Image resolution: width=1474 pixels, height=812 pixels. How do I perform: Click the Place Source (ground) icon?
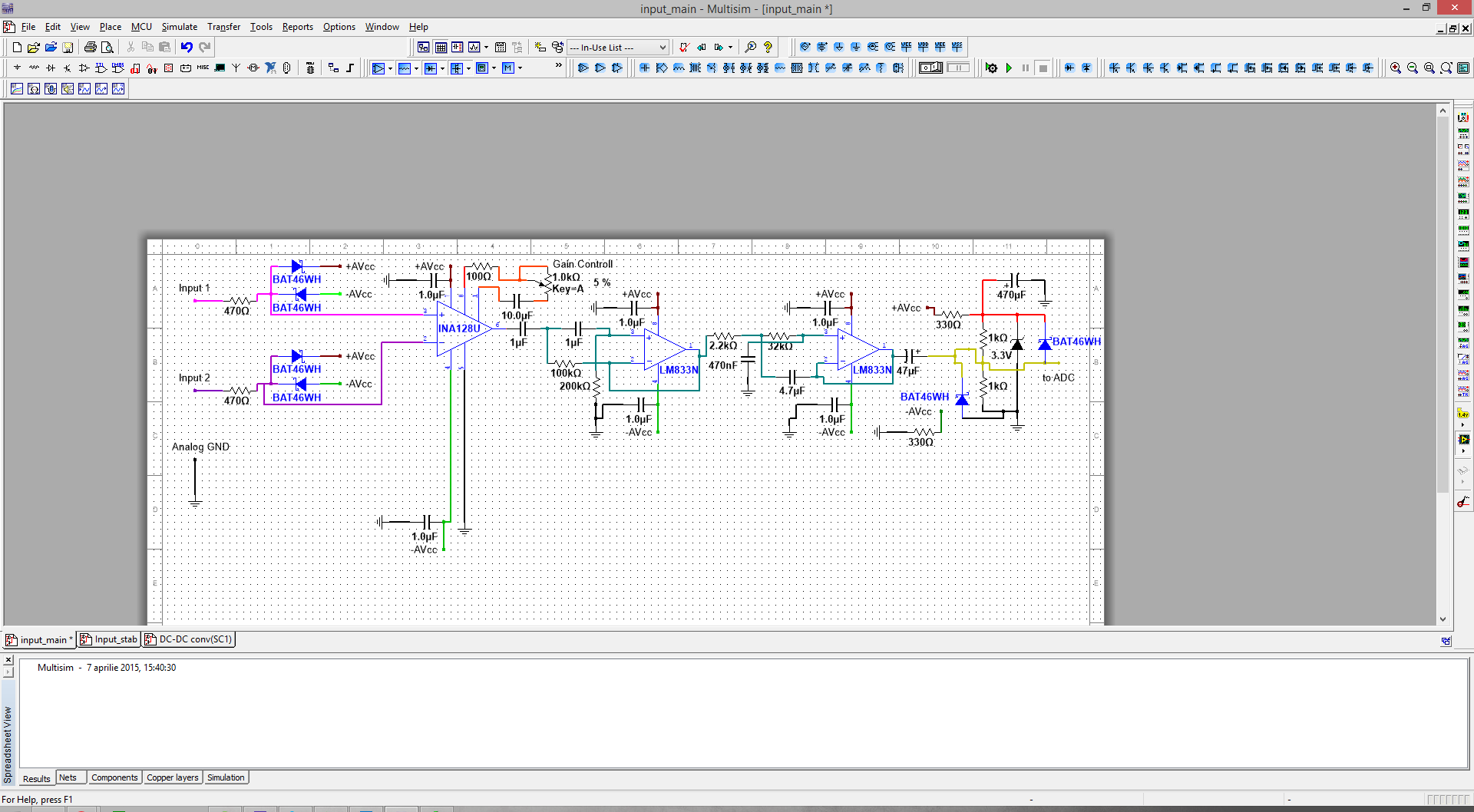click(17, 68)
